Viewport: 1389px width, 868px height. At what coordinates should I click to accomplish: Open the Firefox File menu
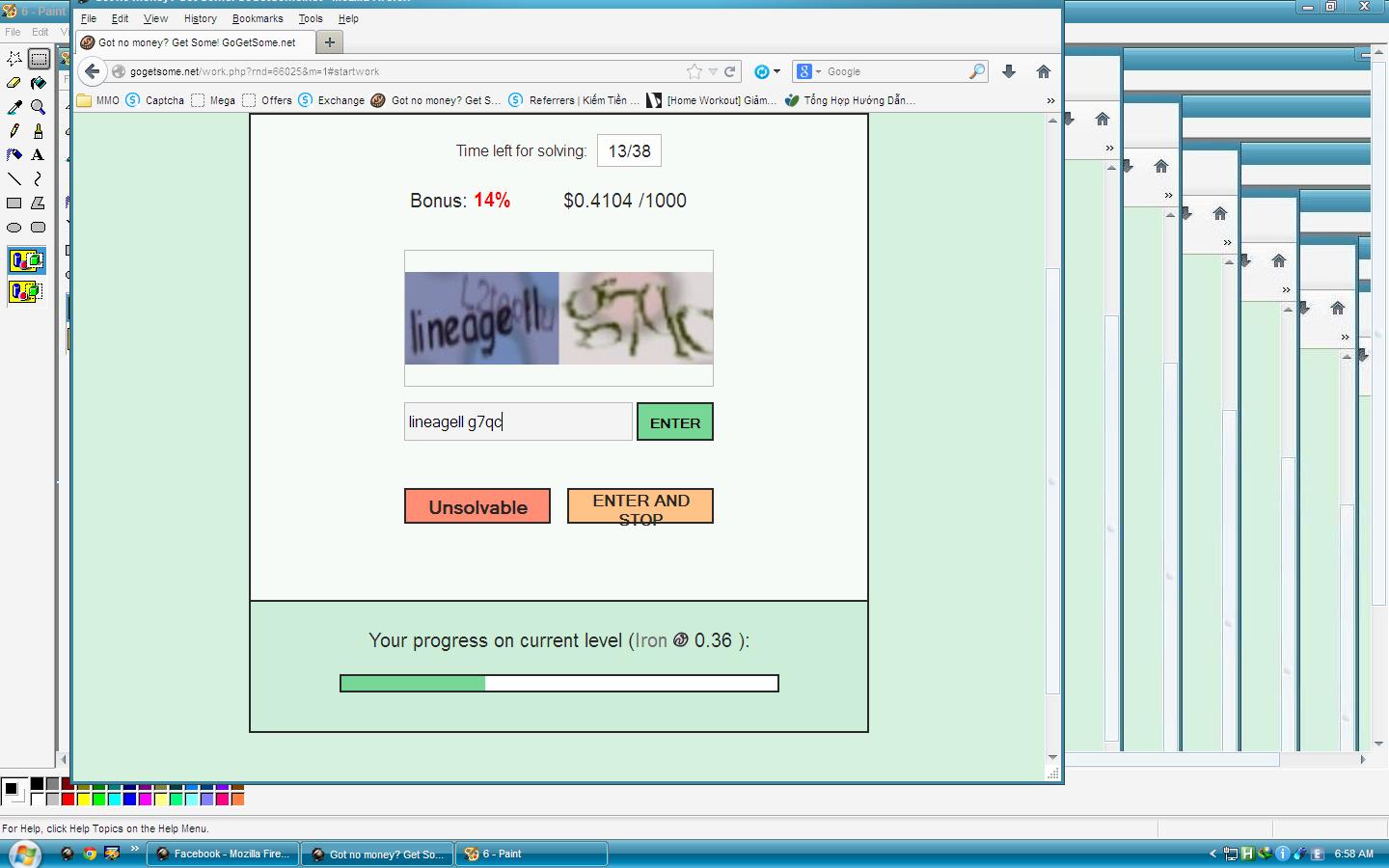point(89,18)
